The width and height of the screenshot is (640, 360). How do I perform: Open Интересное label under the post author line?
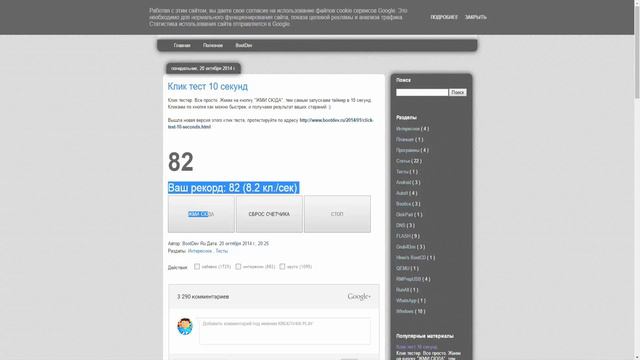point(200,251)
